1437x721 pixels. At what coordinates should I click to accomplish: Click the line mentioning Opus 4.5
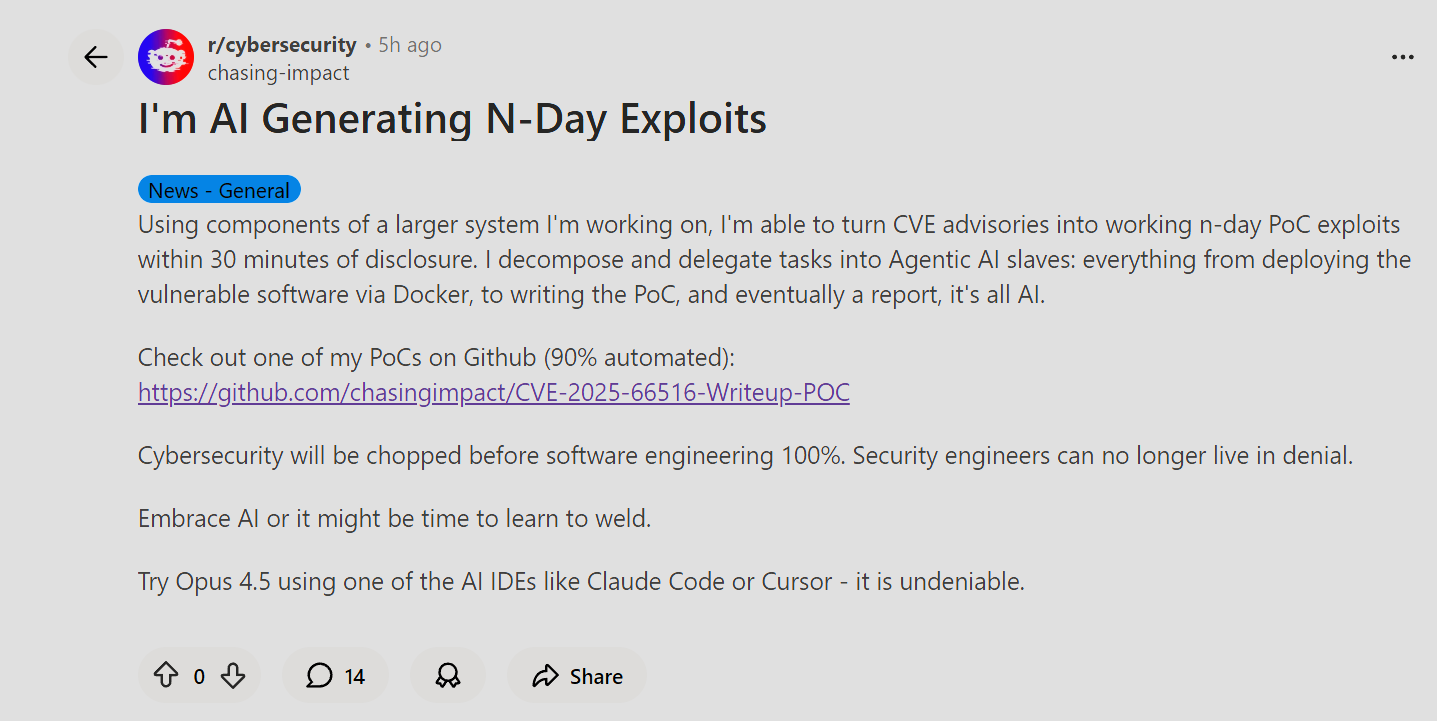581,581
